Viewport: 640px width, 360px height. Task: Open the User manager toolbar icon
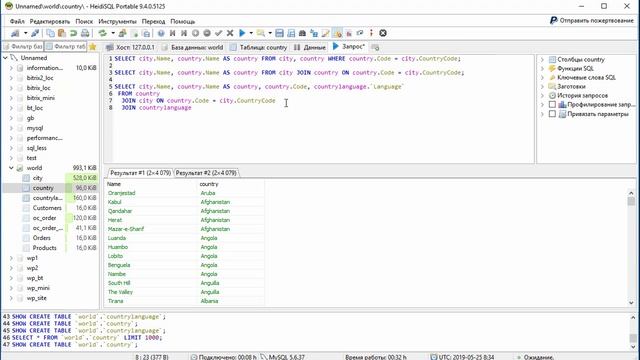(x=122, y=33)
